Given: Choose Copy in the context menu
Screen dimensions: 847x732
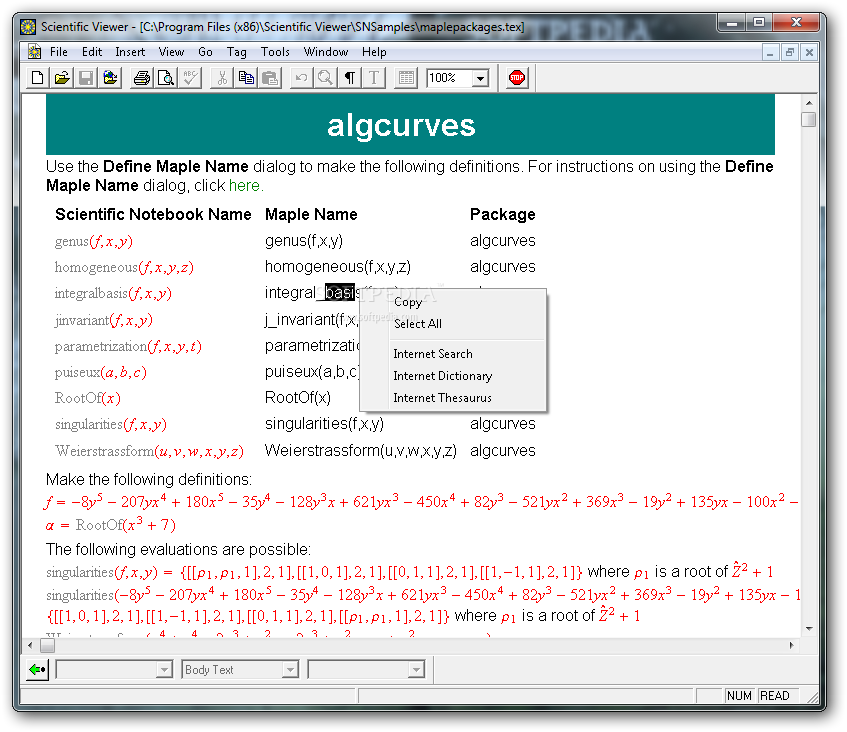Looking at the screenshot, I should pyautogui.click(x=453, y=301).
